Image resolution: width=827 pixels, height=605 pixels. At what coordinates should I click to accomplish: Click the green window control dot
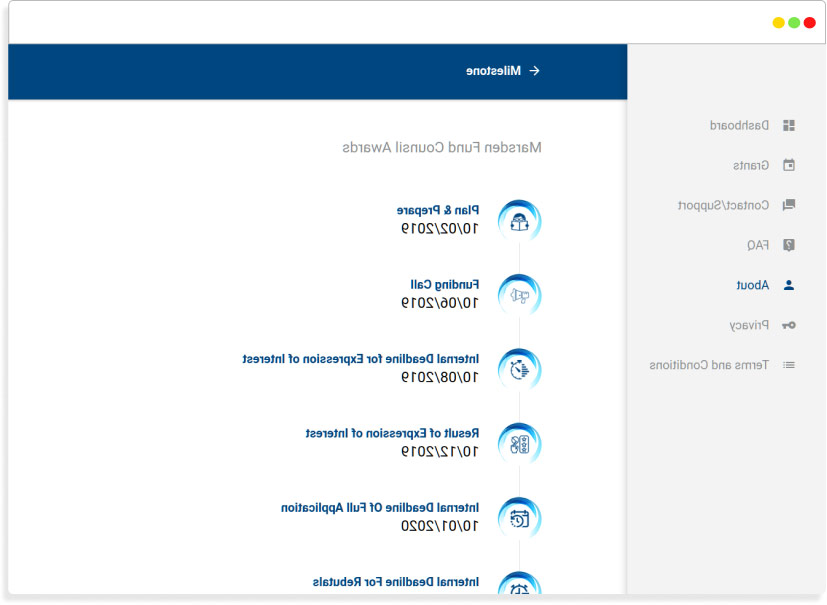(x=794, y=22)
